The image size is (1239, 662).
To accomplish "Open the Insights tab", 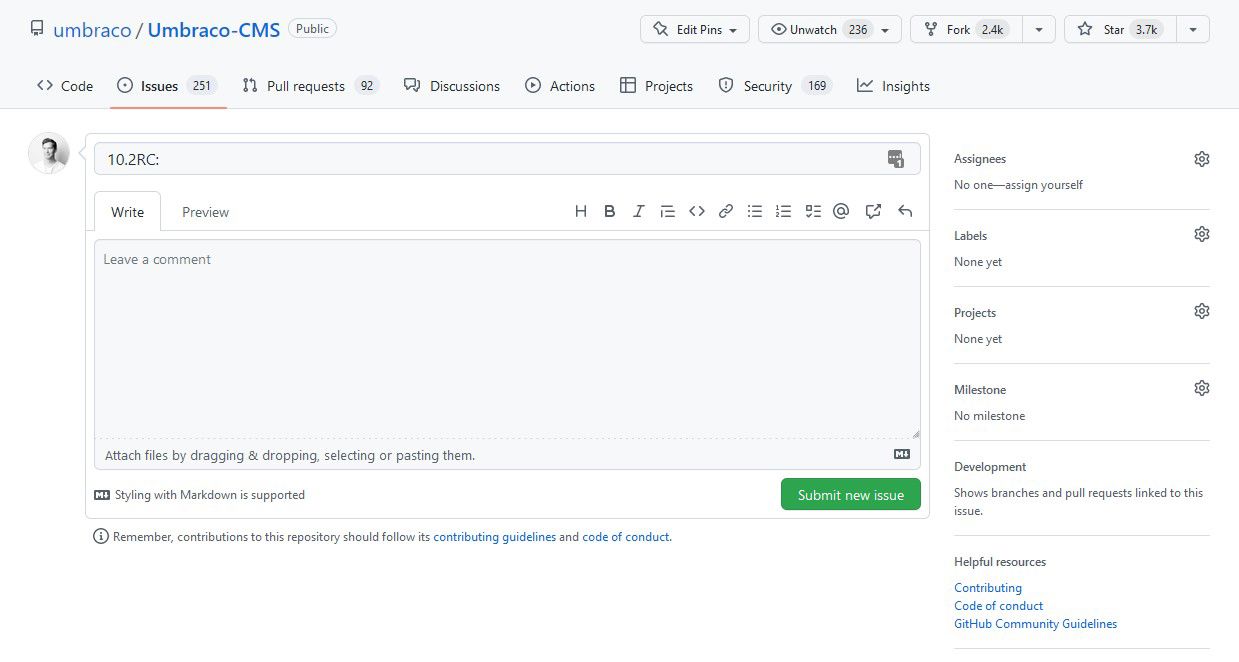I will tap(893, 86).
